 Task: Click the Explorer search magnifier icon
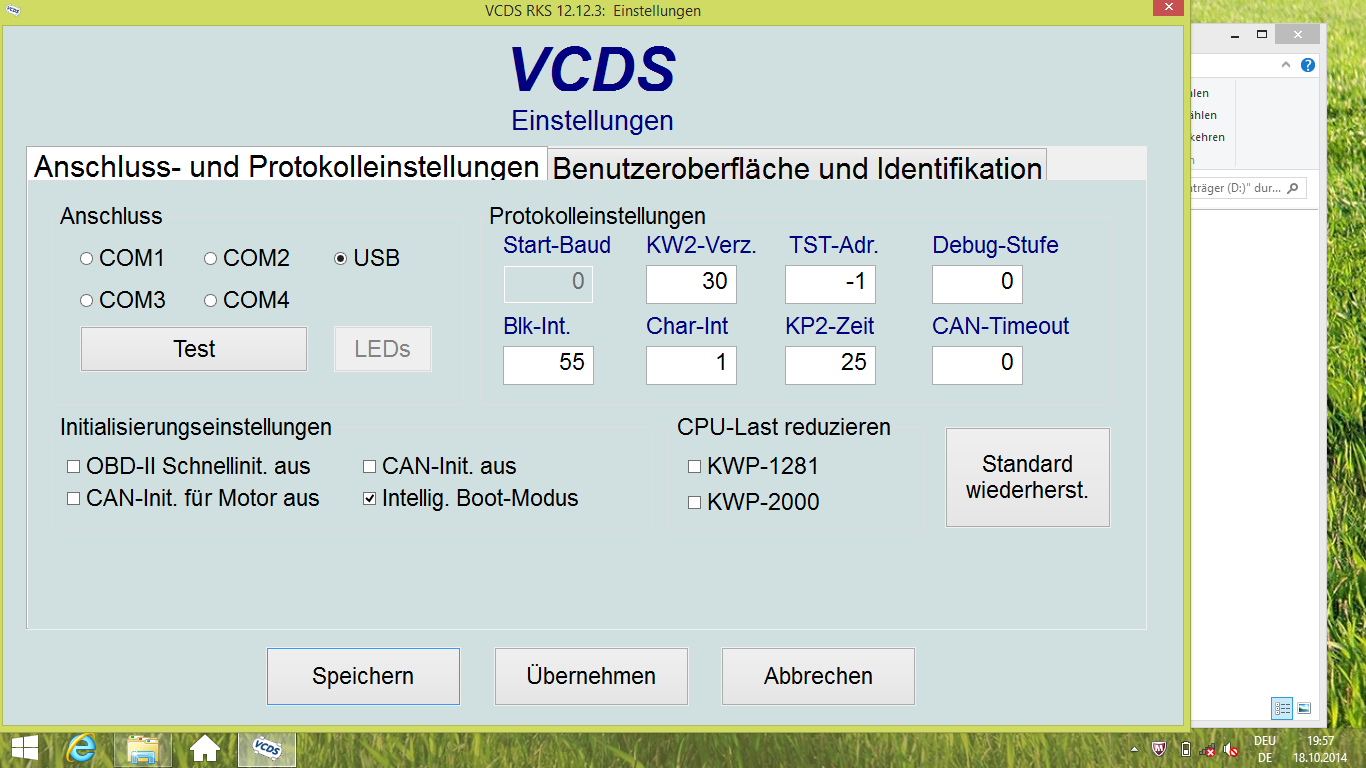point(1293,188)
